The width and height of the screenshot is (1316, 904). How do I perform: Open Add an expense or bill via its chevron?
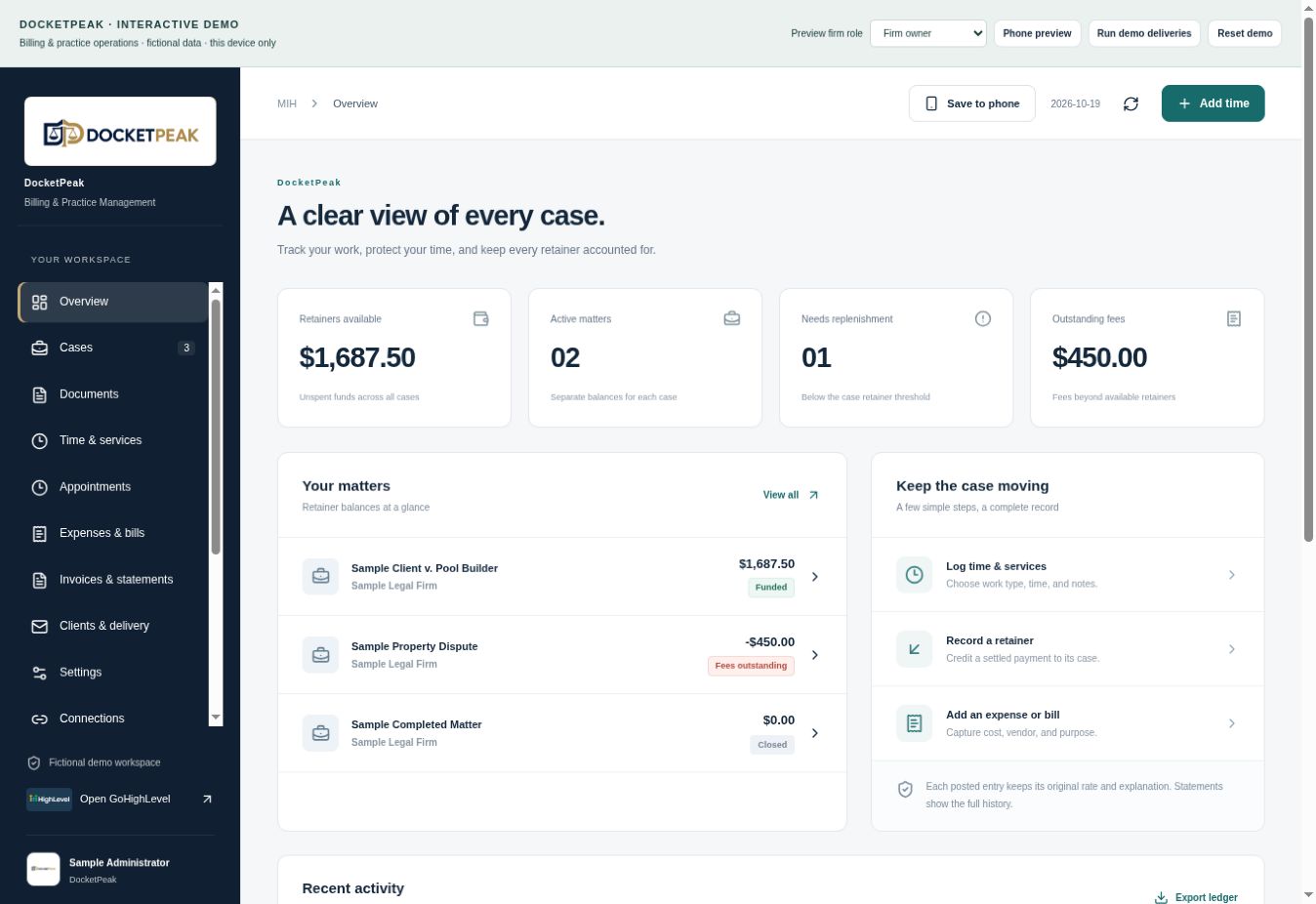pos(1232,723)
